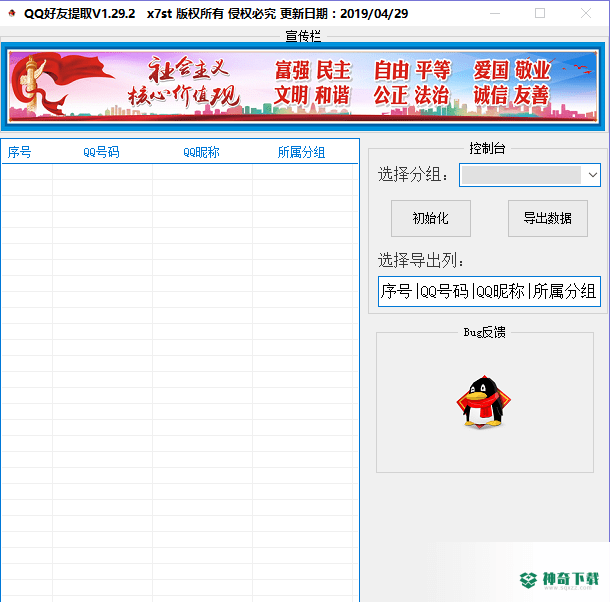Close the QQ好友提取 window
Viewport: 611px width, 602px height.
585,13
